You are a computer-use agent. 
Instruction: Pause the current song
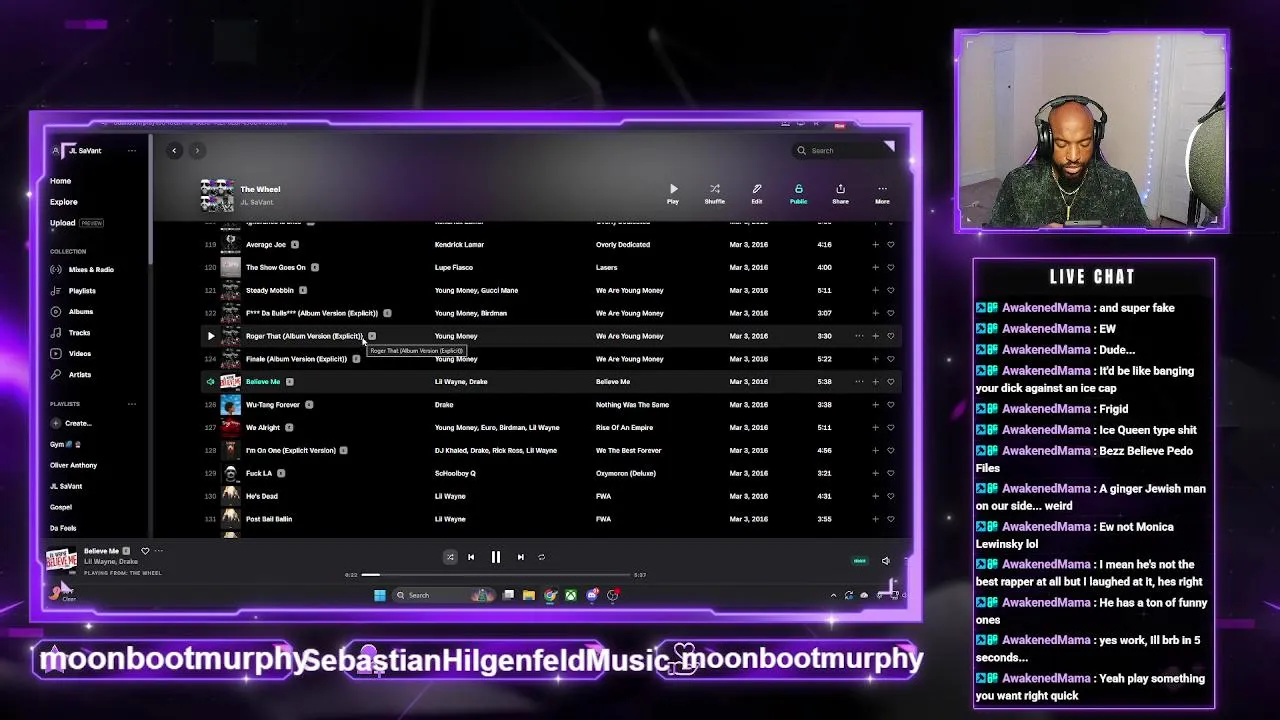click(x=495, y=557)
